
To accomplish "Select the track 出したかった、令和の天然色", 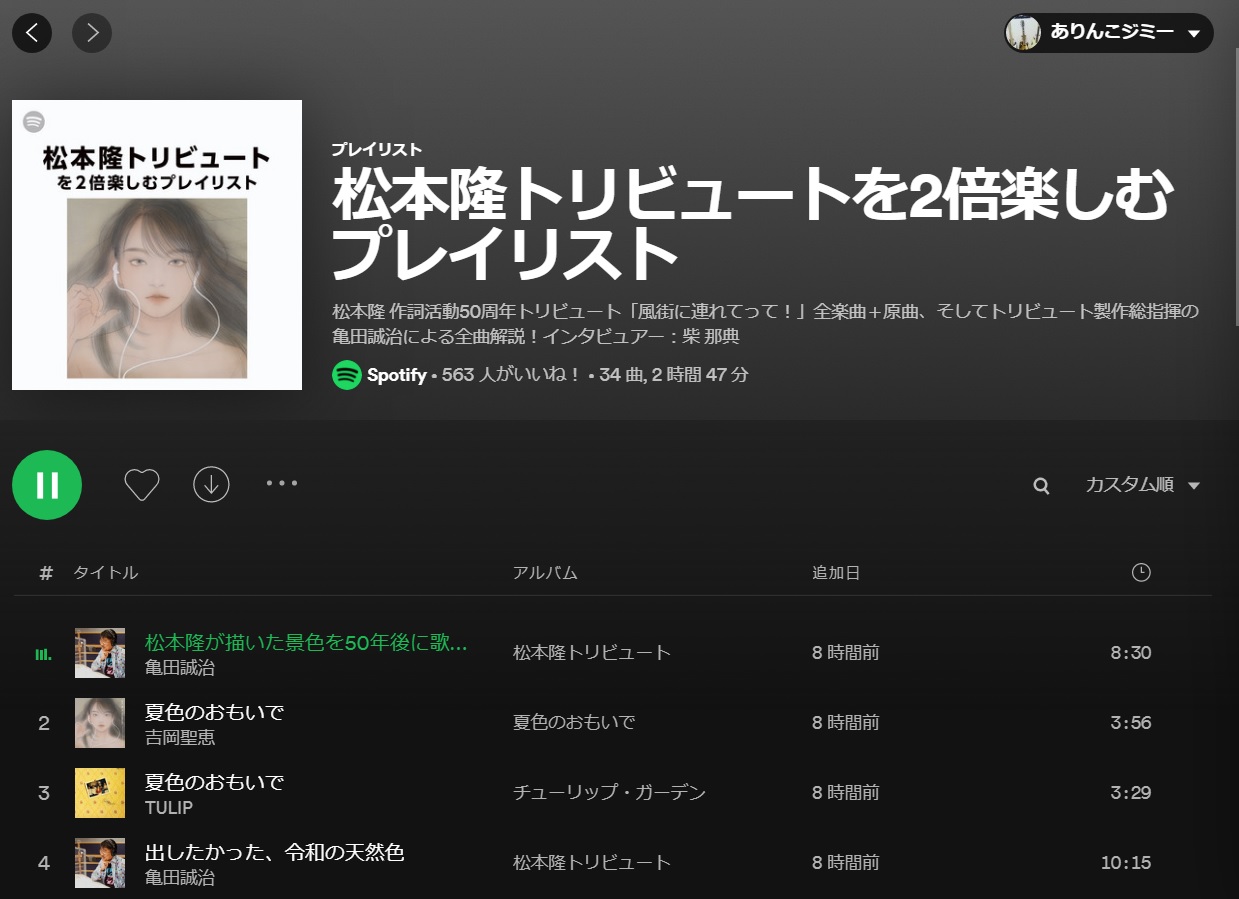I will (x=275, y=853).
